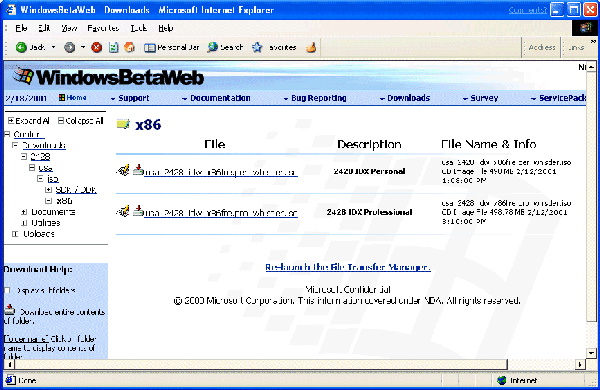
Task: Click the Comments link in title bar
Action: click(528, 10)
